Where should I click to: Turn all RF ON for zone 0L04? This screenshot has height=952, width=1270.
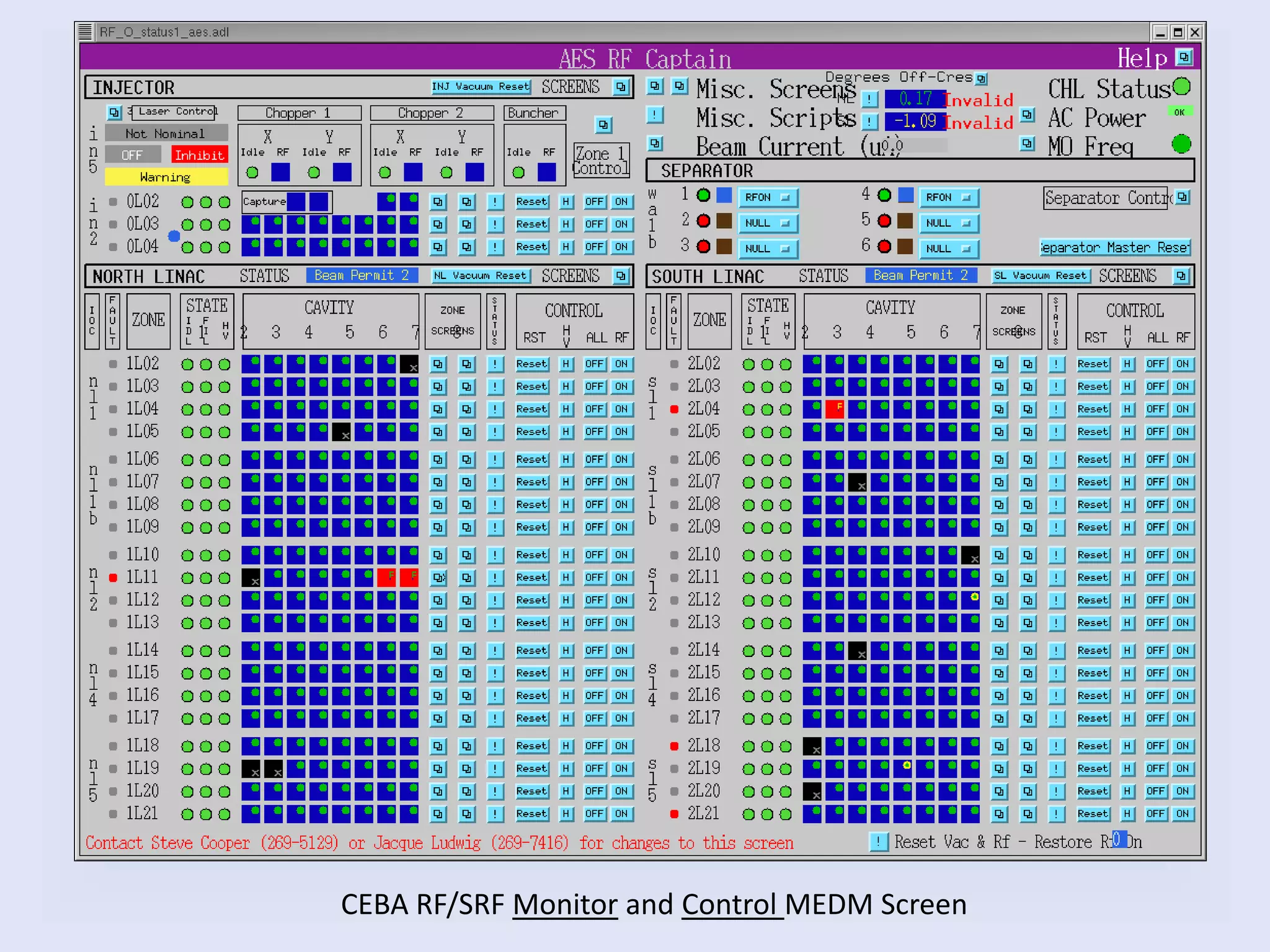pyautogui.click(x=621, y=247)
